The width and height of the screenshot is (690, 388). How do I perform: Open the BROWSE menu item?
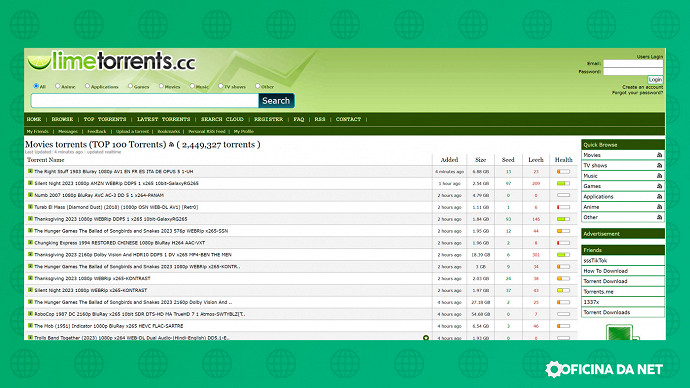click(62, 119)
